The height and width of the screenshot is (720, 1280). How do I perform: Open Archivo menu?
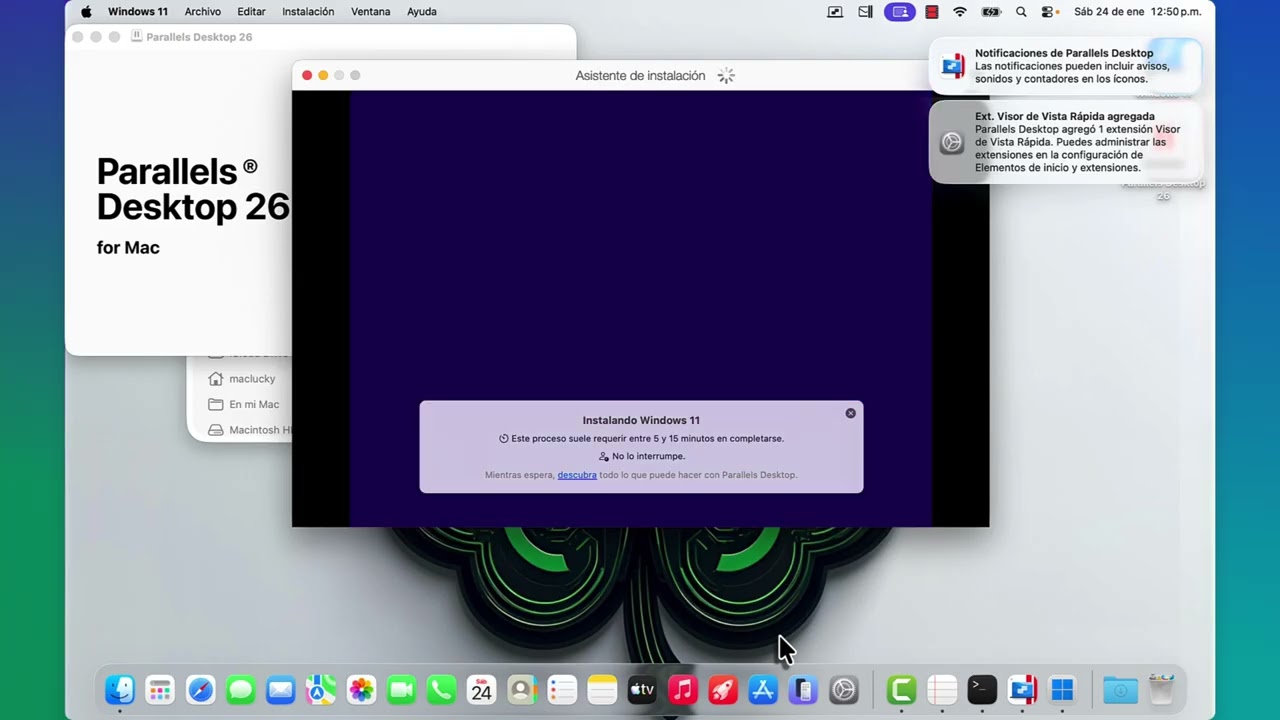203,12
